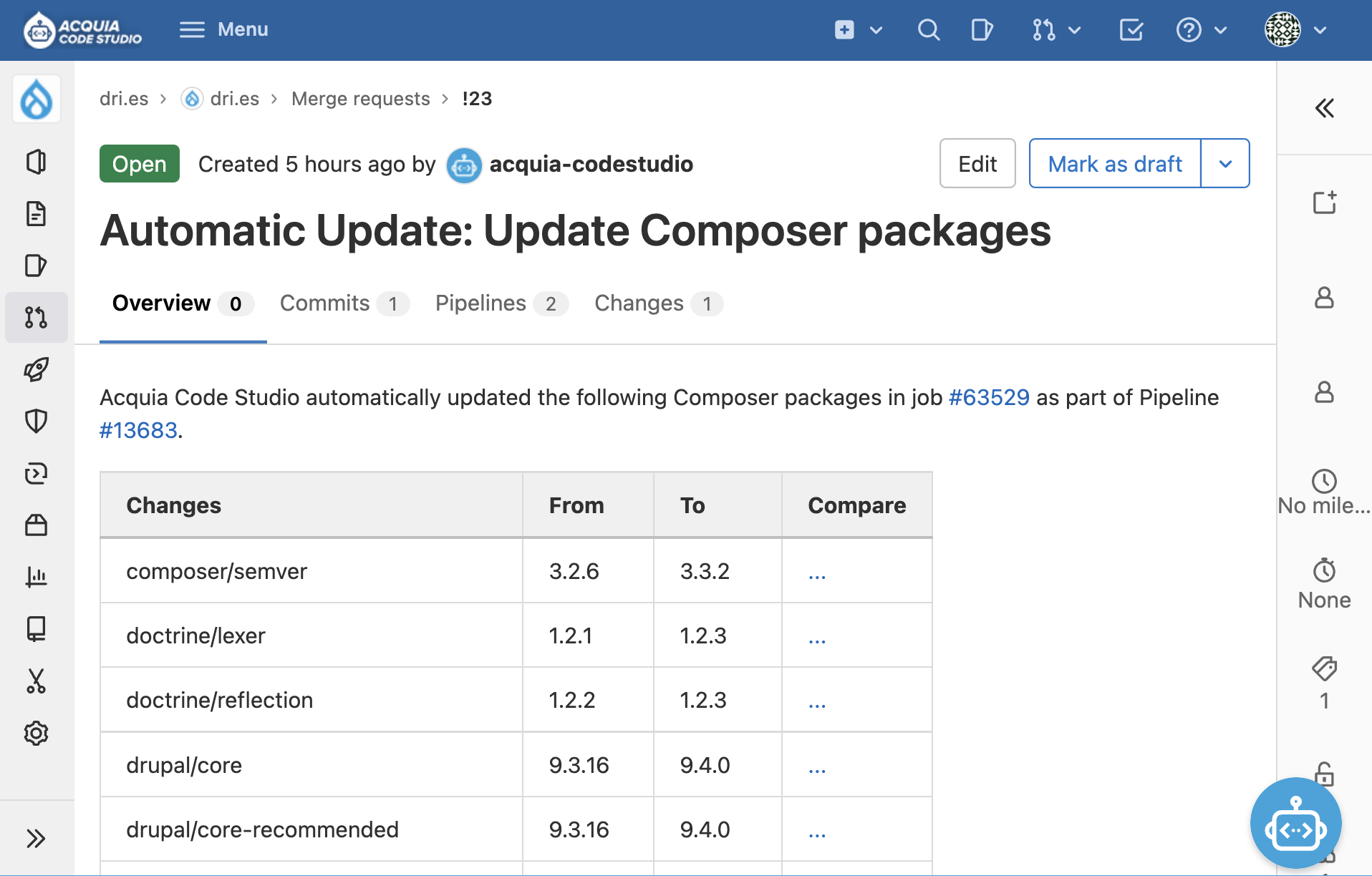
Task: Click the Edit button
Action: tap(977, 163)
